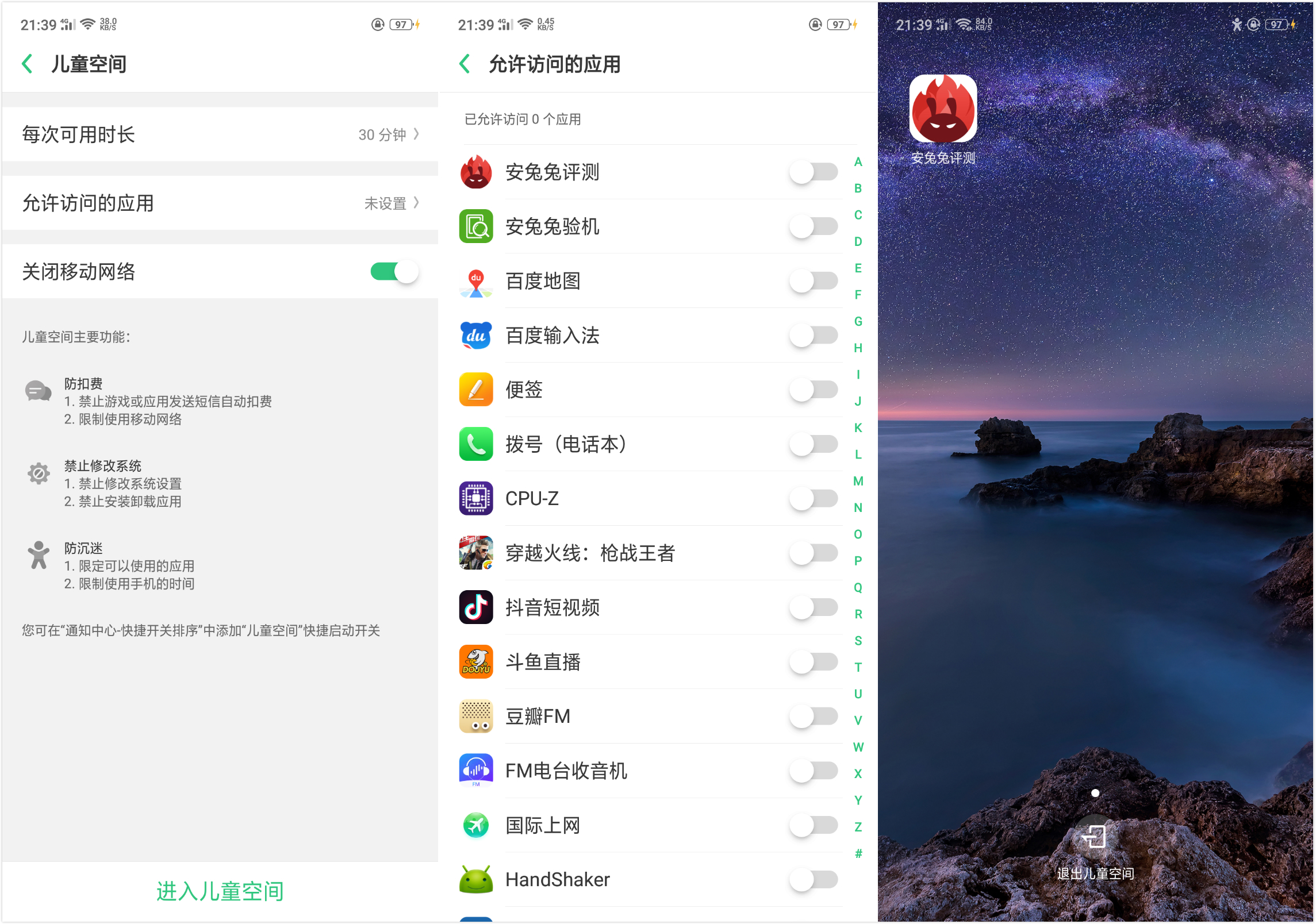
Task: Click the 抖音短视频 app icon
Action: coord(475,607)
